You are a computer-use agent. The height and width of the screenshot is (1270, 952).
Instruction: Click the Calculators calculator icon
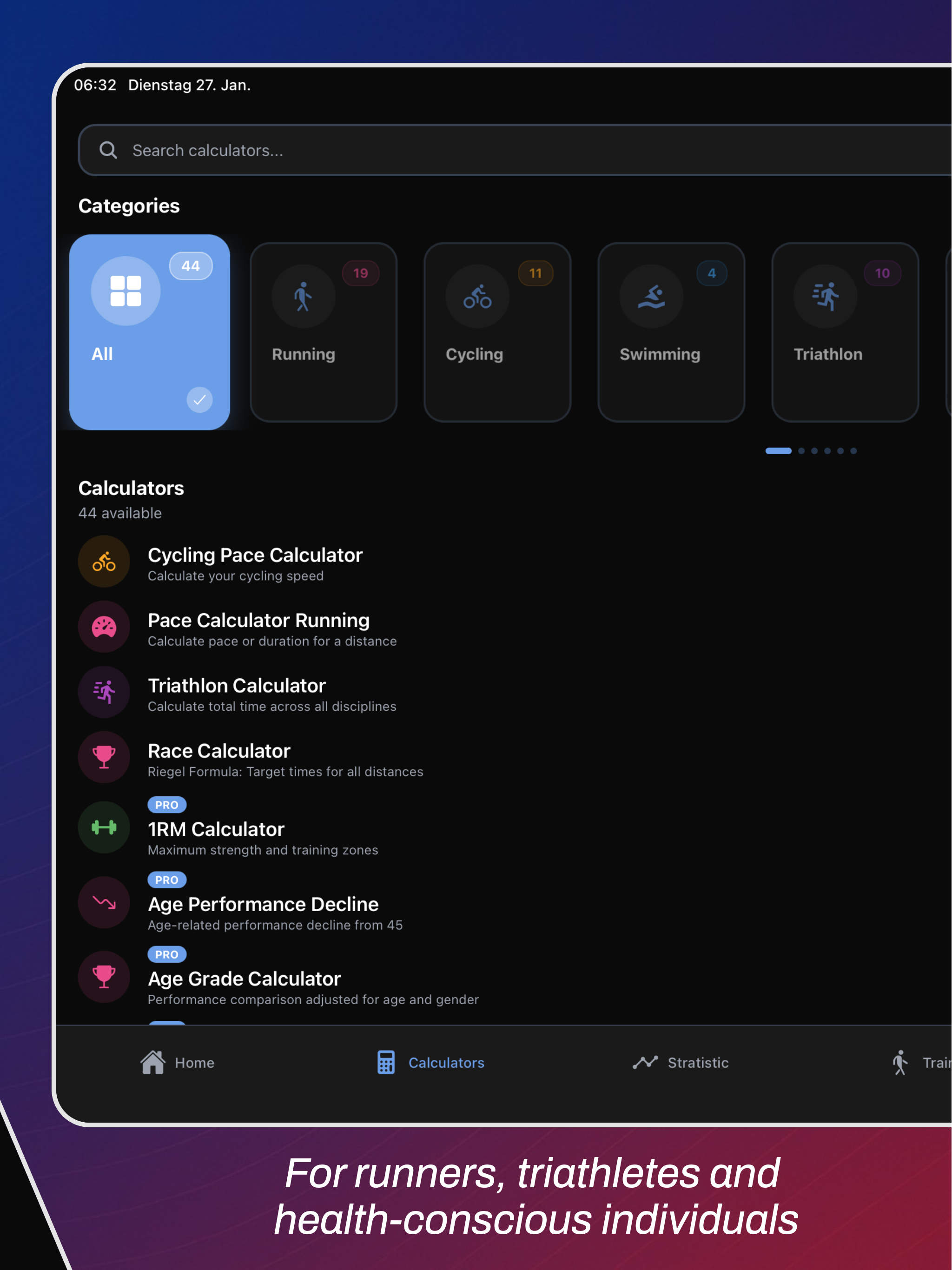click(386, 1062)
